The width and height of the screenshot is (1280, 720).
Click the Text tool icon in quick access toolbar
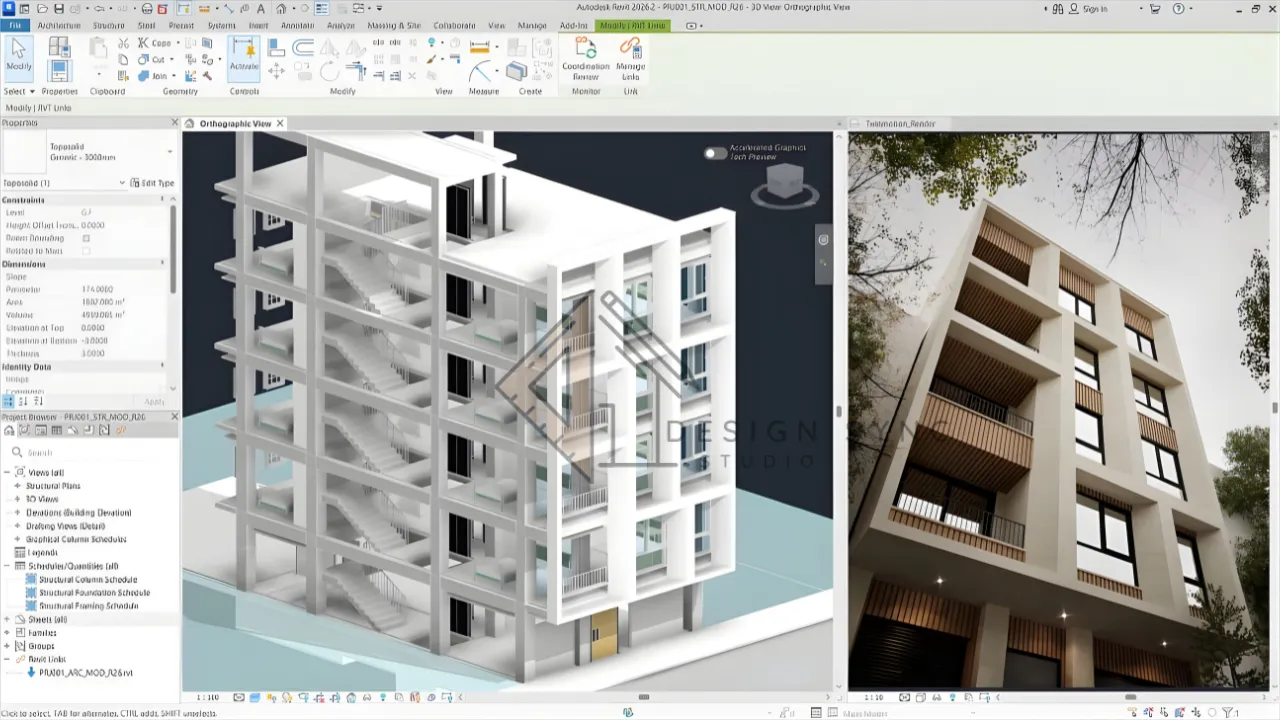[x=261, y=9]
